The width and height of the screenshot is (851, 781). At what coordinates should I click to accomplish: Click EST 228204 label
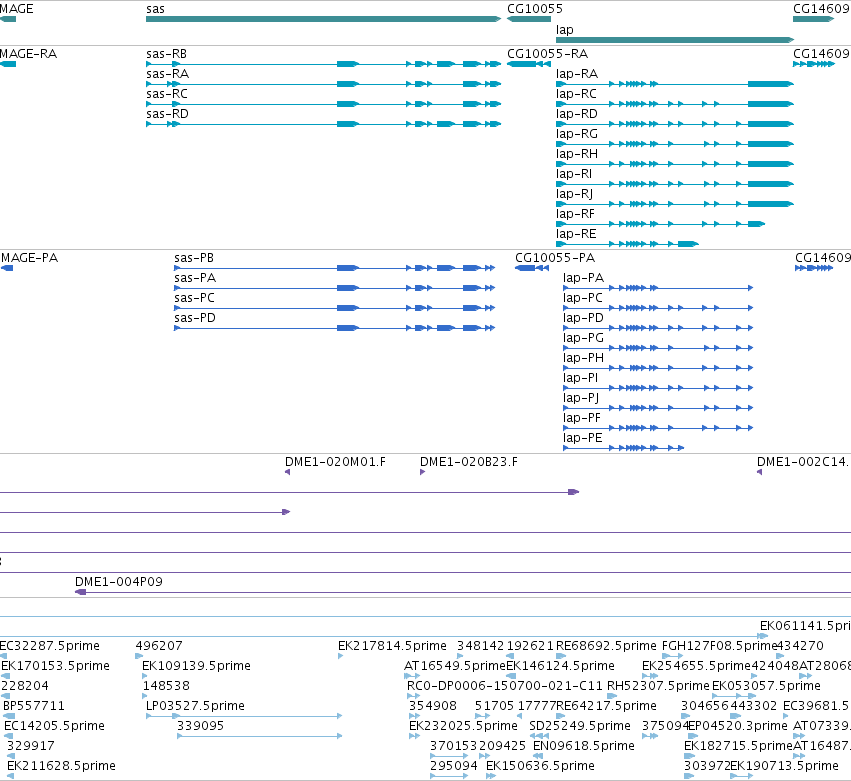pyautogui.click(x=25, y=686)
